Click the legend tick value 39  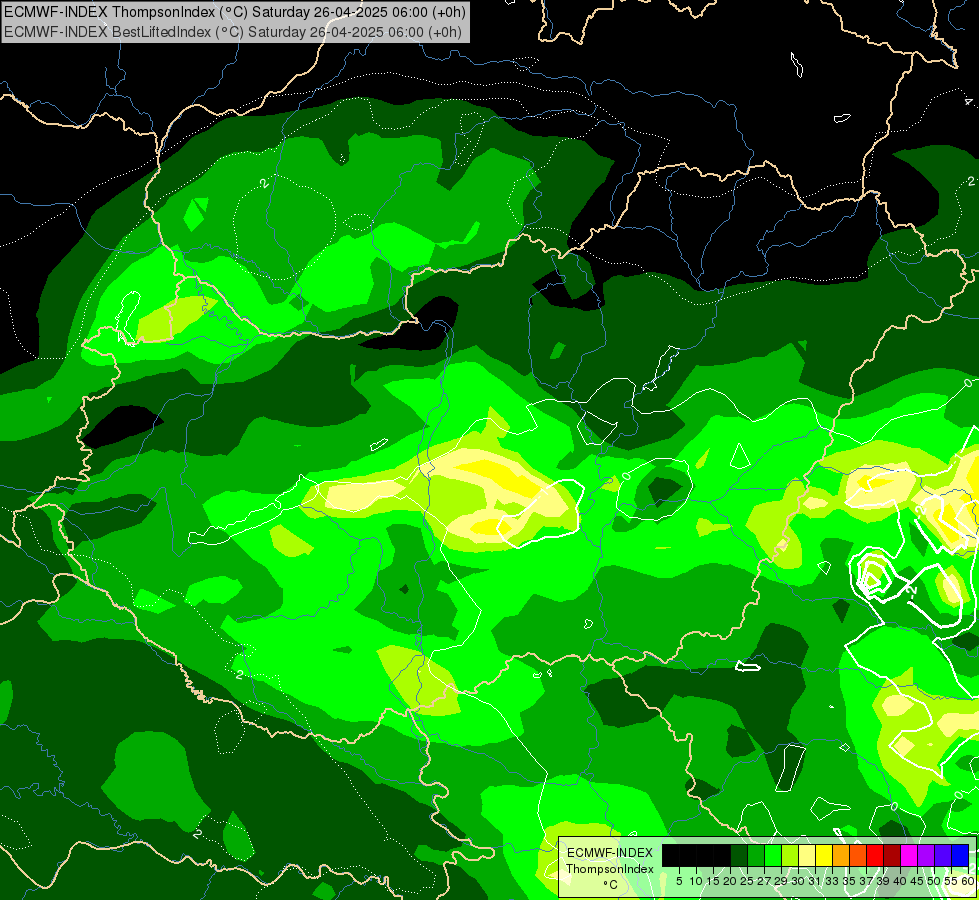[x=883, y=881]
